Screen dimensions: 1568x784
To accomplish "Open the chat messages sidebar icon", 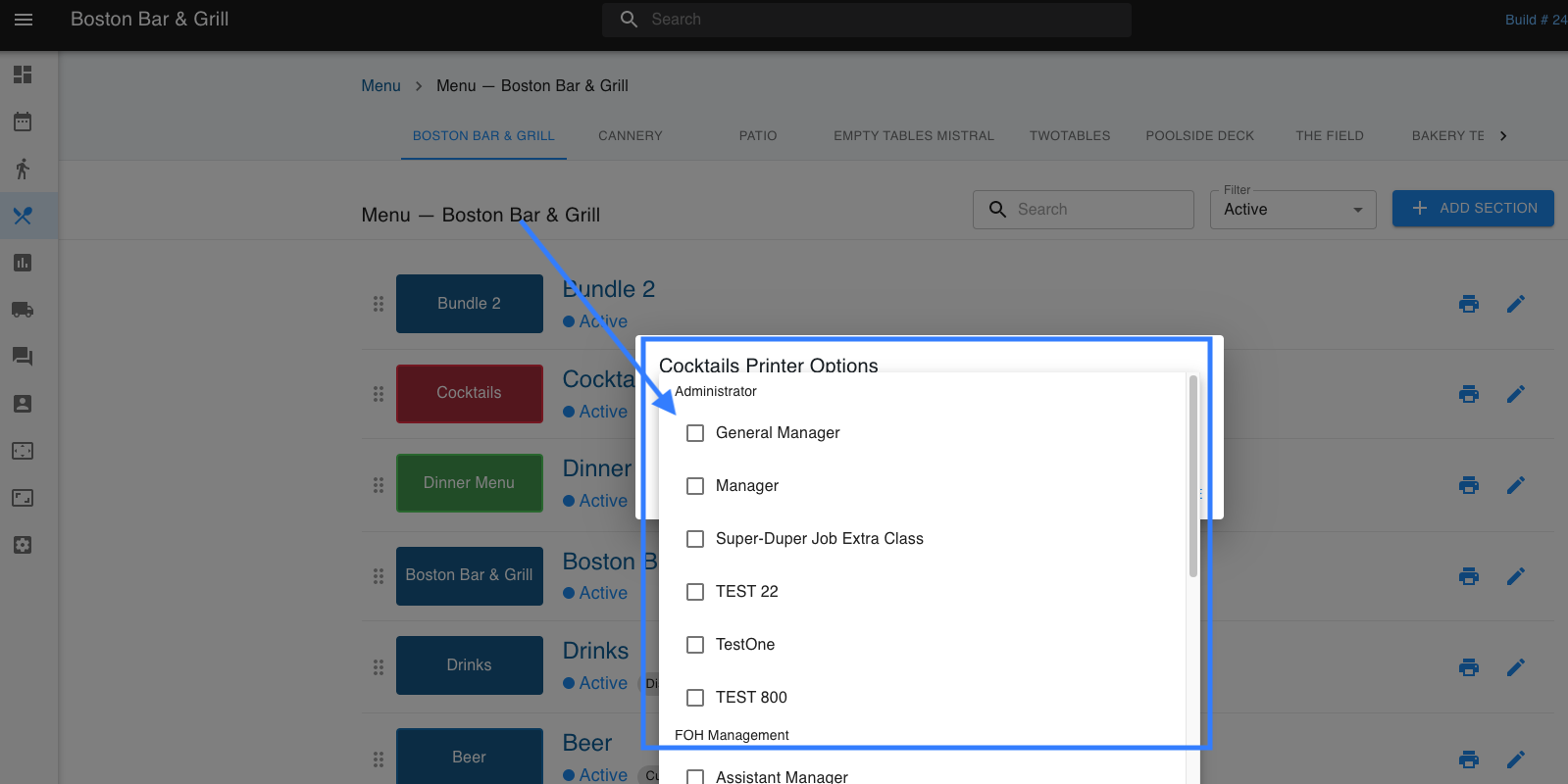I will tap(23, 357).
